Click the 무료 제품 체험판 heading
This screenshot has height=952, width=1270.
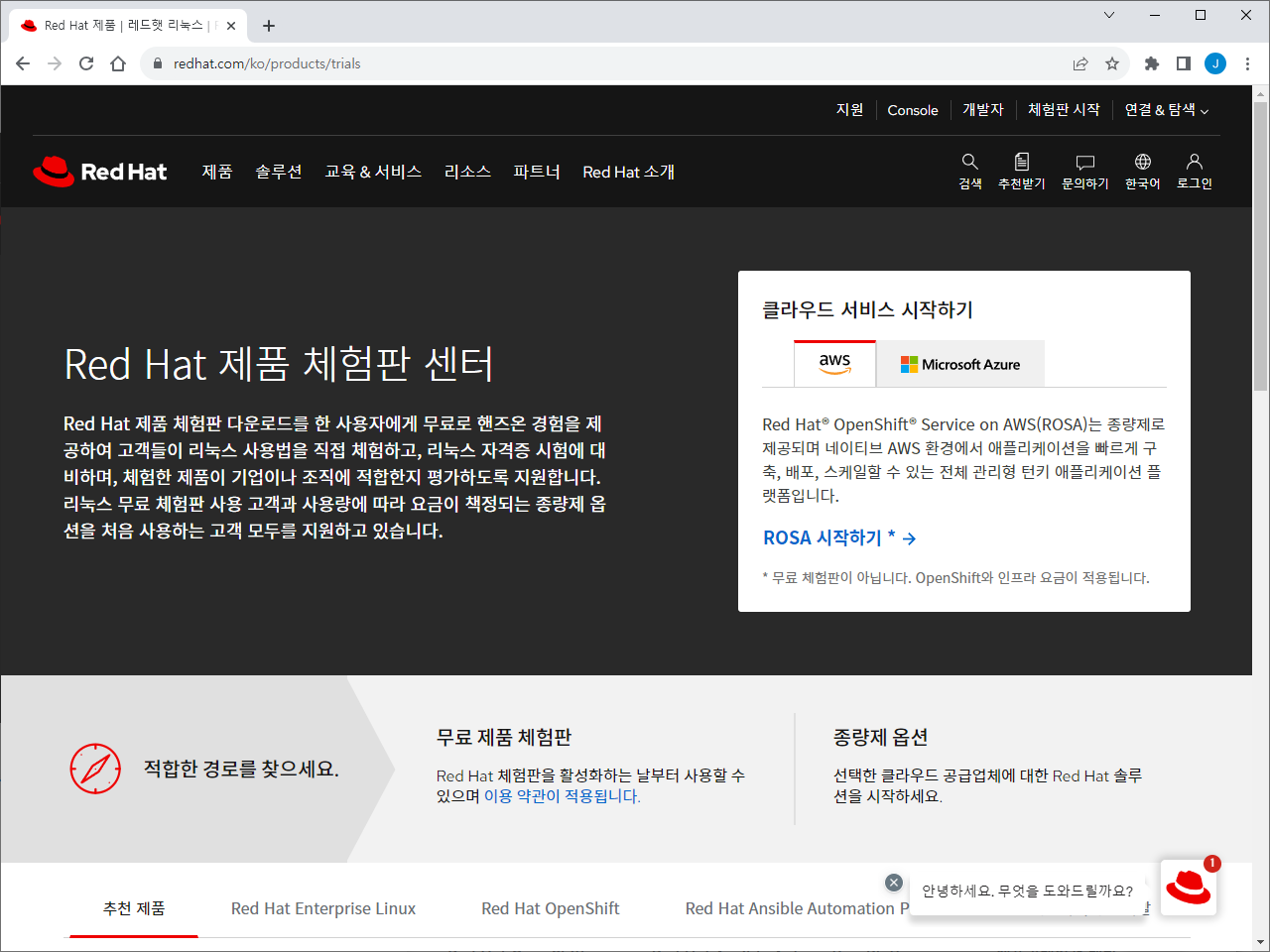[504, 737]
